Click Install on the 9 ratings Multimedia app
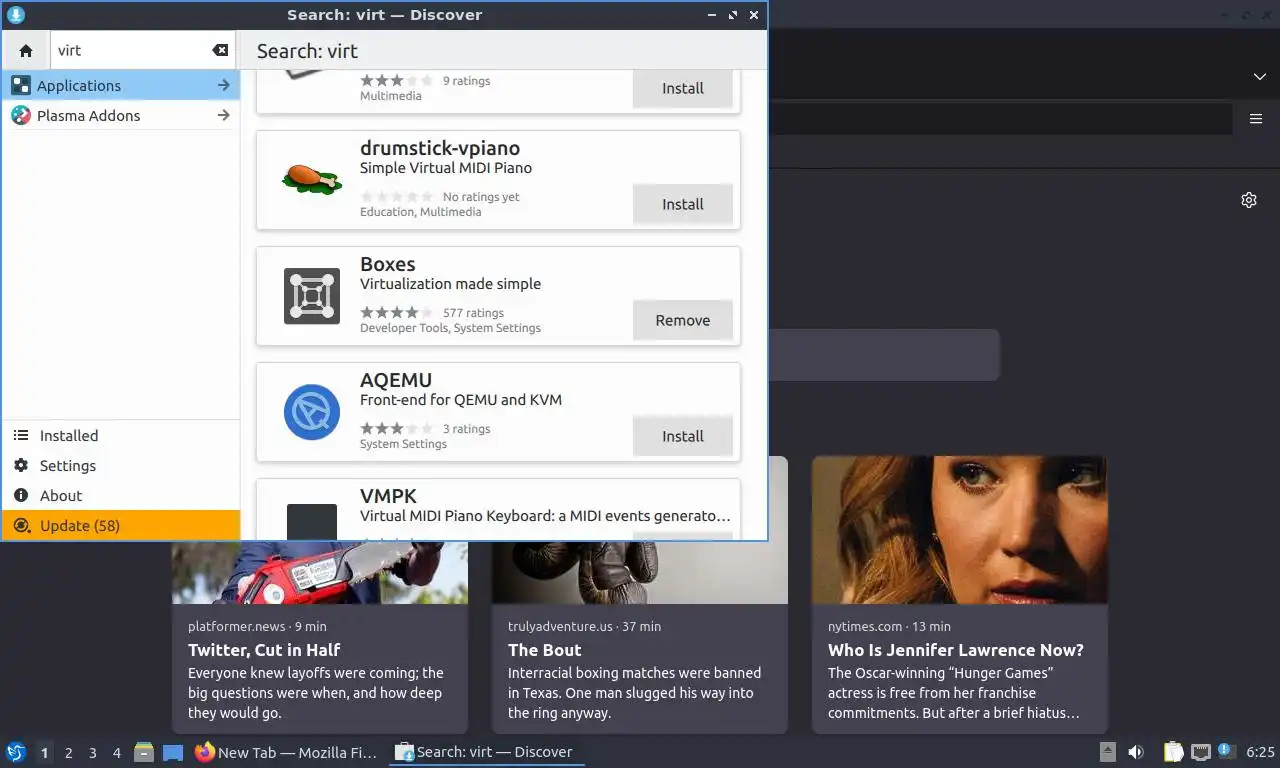 tap(683, 88)
